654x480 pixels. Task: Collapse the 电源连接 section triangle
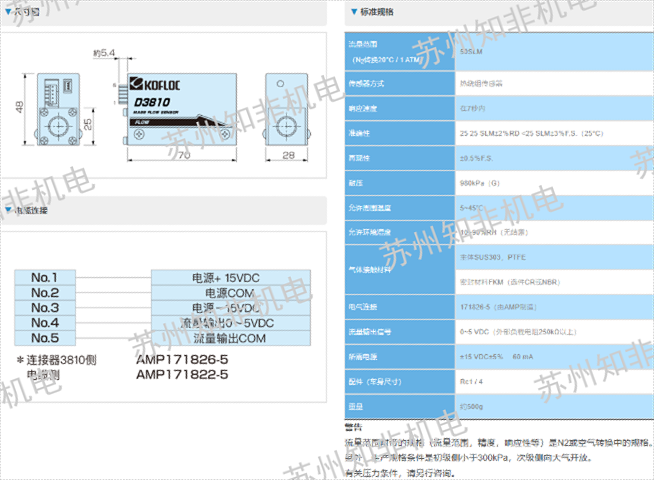pyautogui.click(x=8, y=209)
